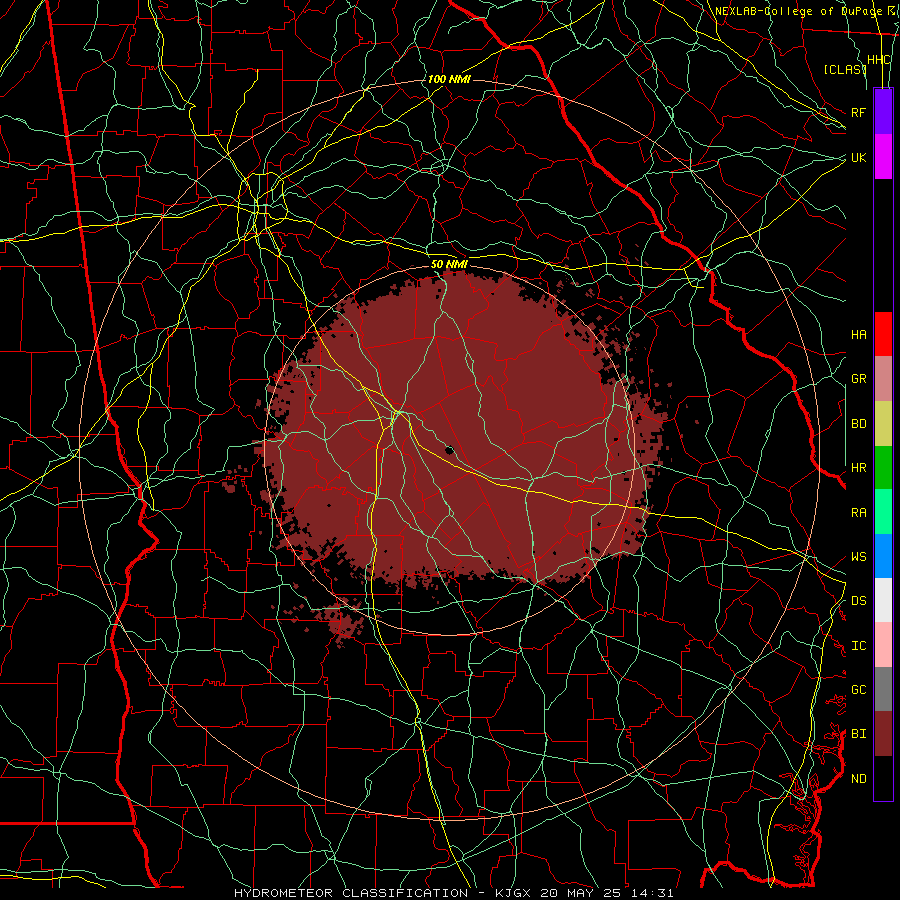Click the HR legend label
Screen dimensions: 900x900
[x=859, y=468]
